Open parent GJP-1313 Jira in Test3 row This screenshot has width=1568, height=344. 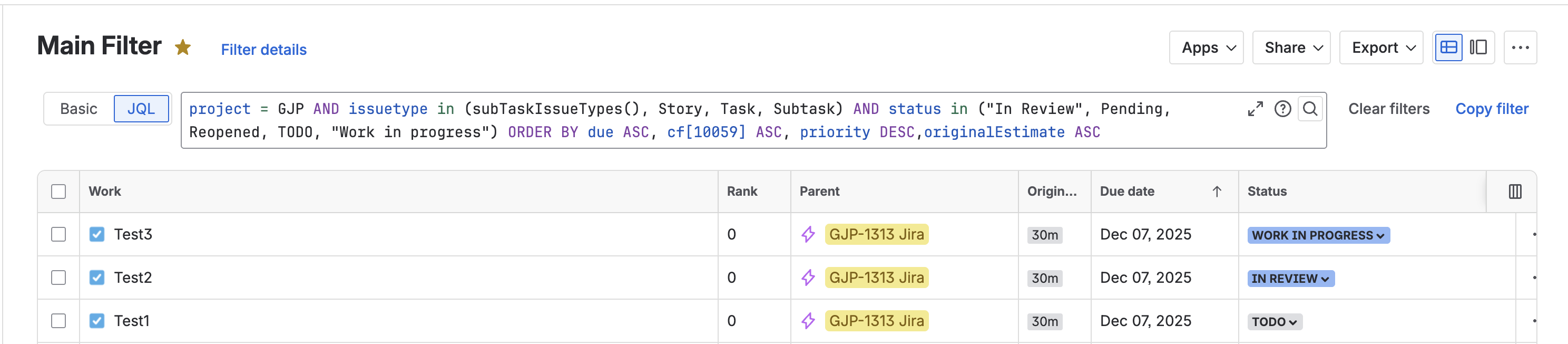(x=877, y=234)
